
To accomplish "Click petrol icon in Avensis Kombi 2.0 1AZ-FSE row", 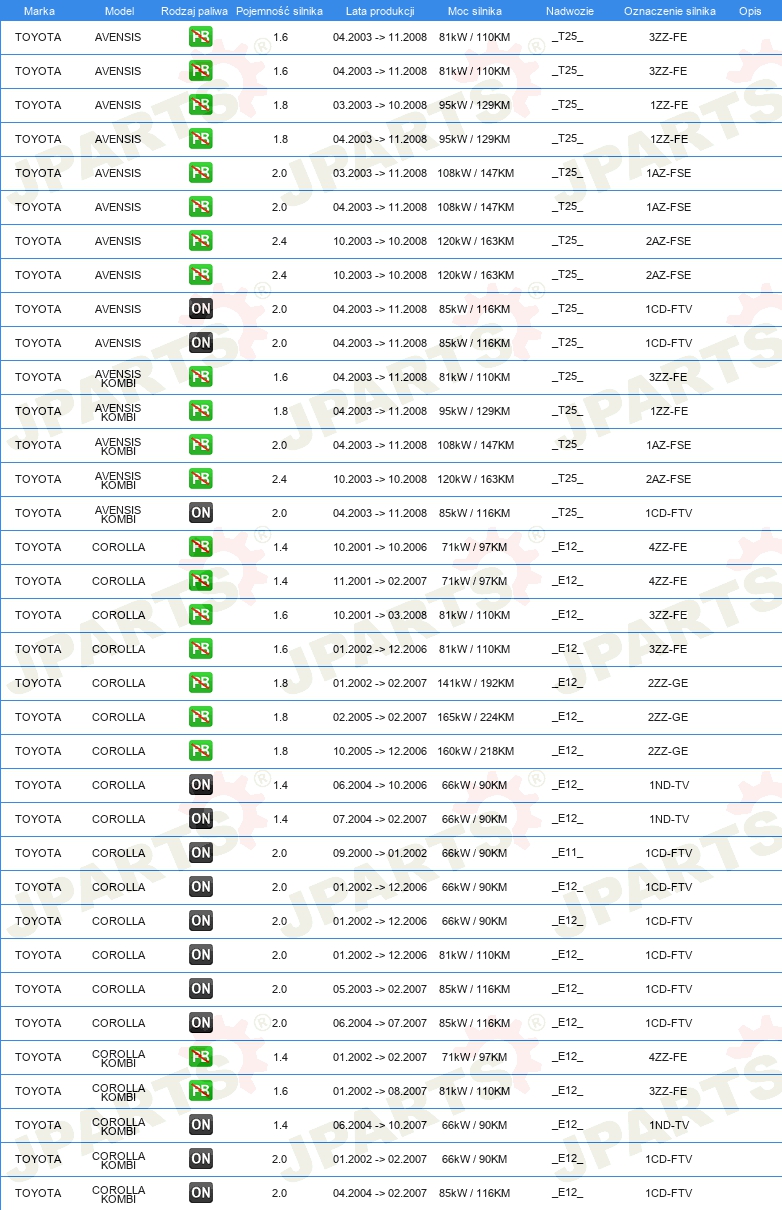I will 200,445.
